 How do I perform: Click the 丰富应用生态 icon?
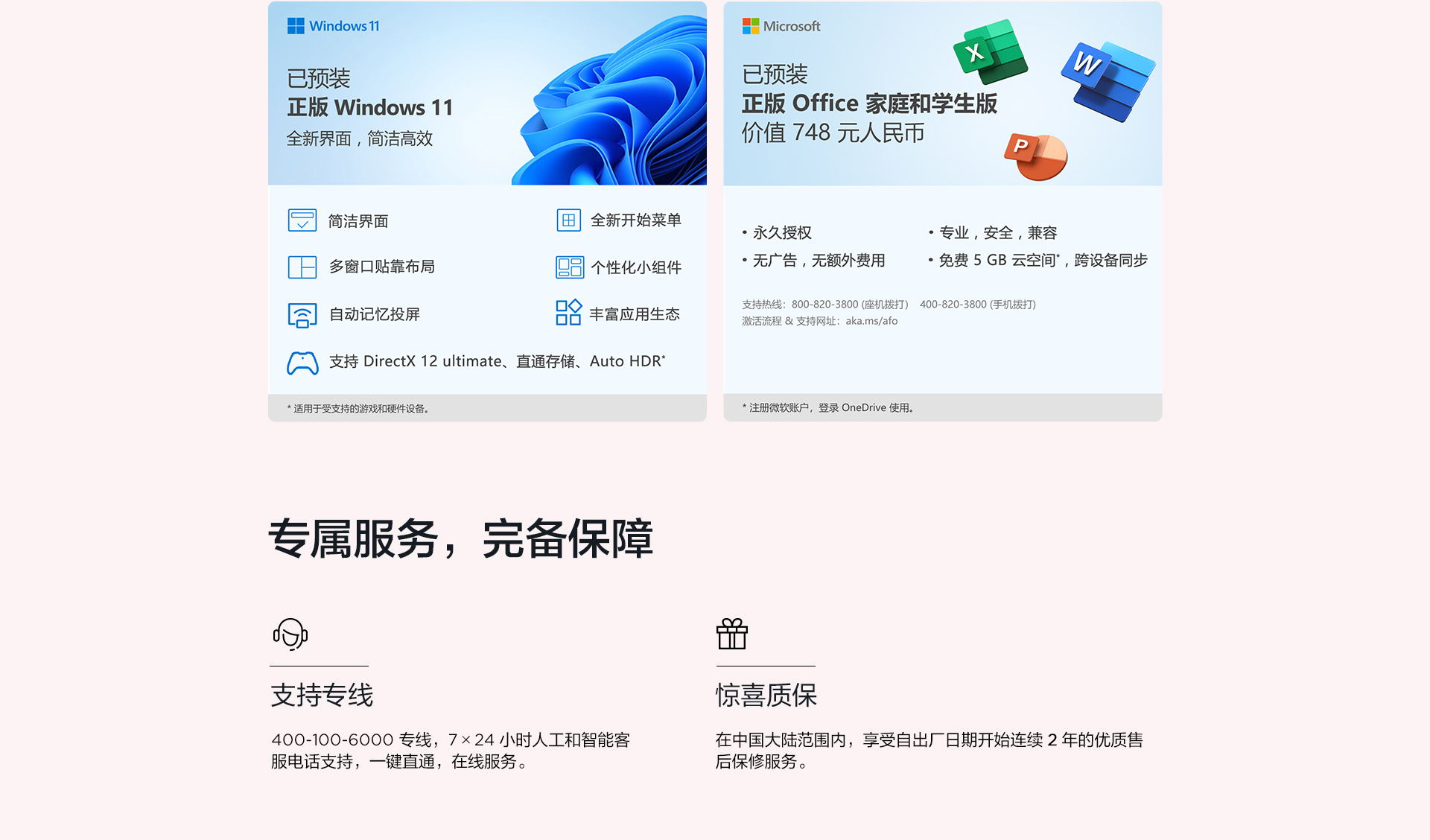pyautogui.click(x=568, y=313)
